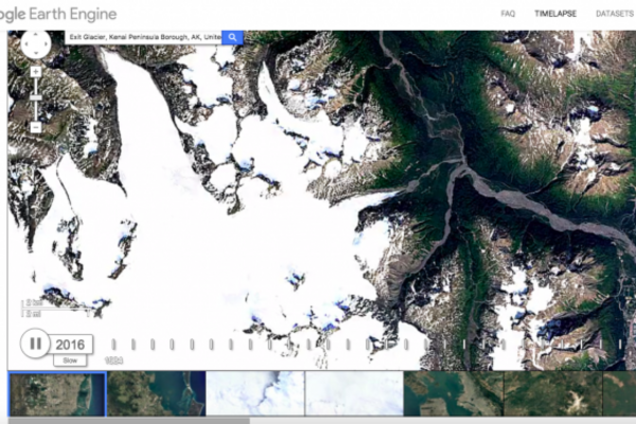Select the third snowy thumbnail with blue streak
The height and width of the screenshot is (424, 636).
coord(255,394)
